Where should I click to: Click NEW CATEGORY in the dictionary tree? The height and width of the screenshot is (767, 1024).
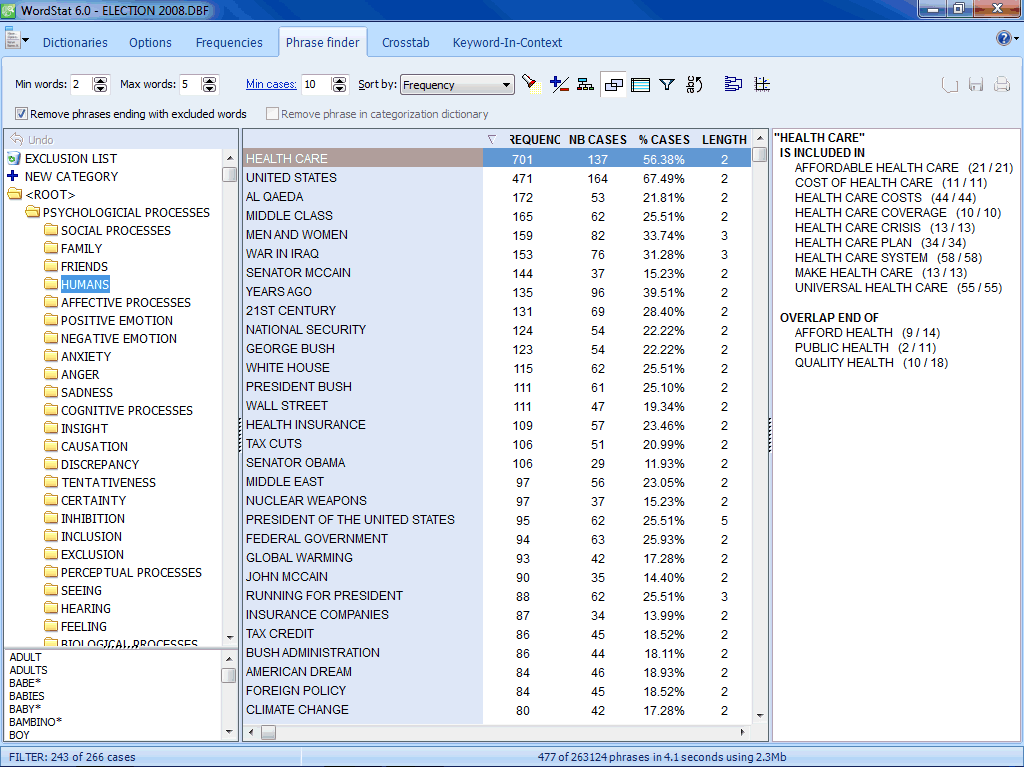point(71,177)
